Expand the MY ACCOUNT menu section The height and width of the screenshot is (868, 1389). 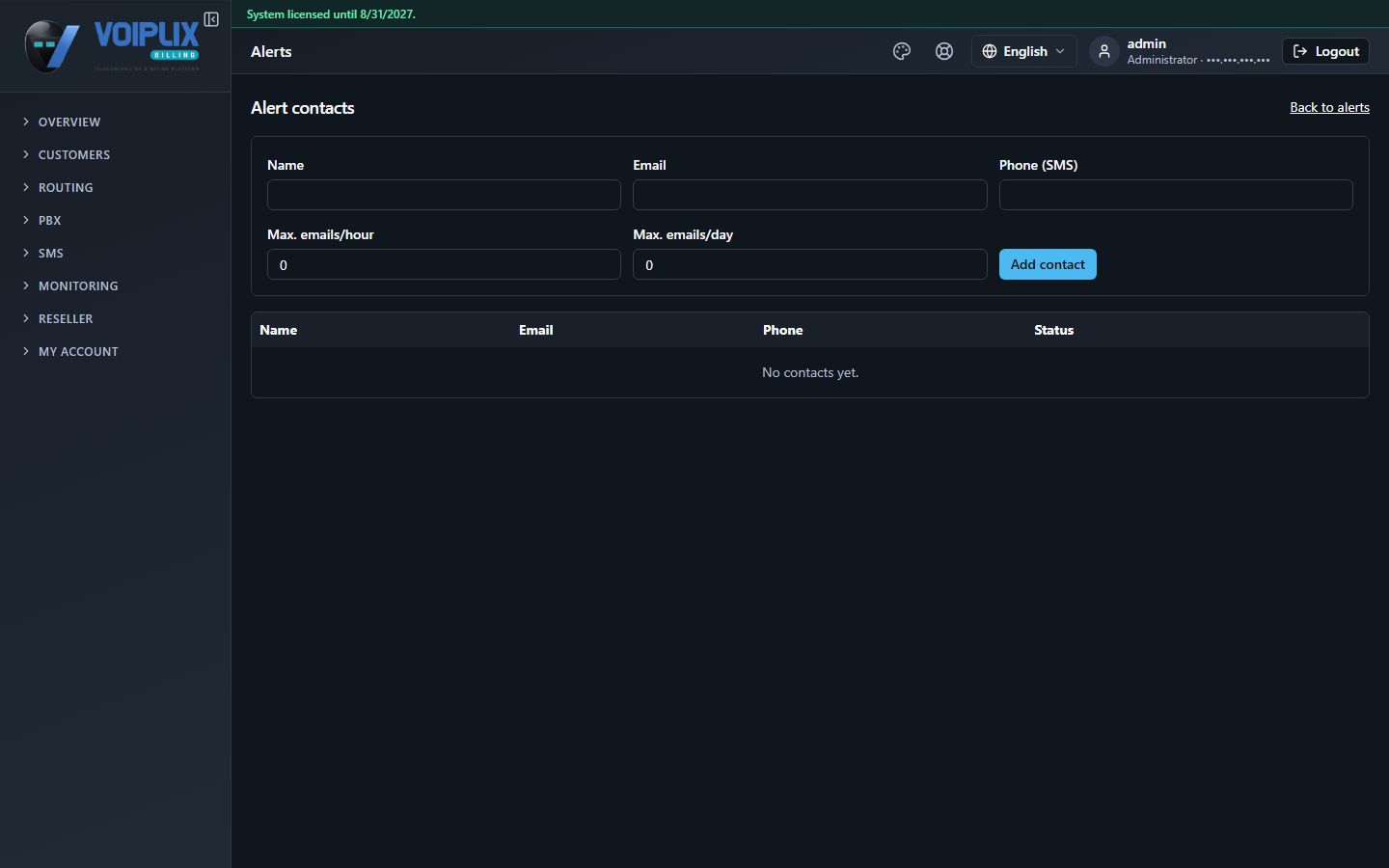pyautogui.click(x=78, y=351)
